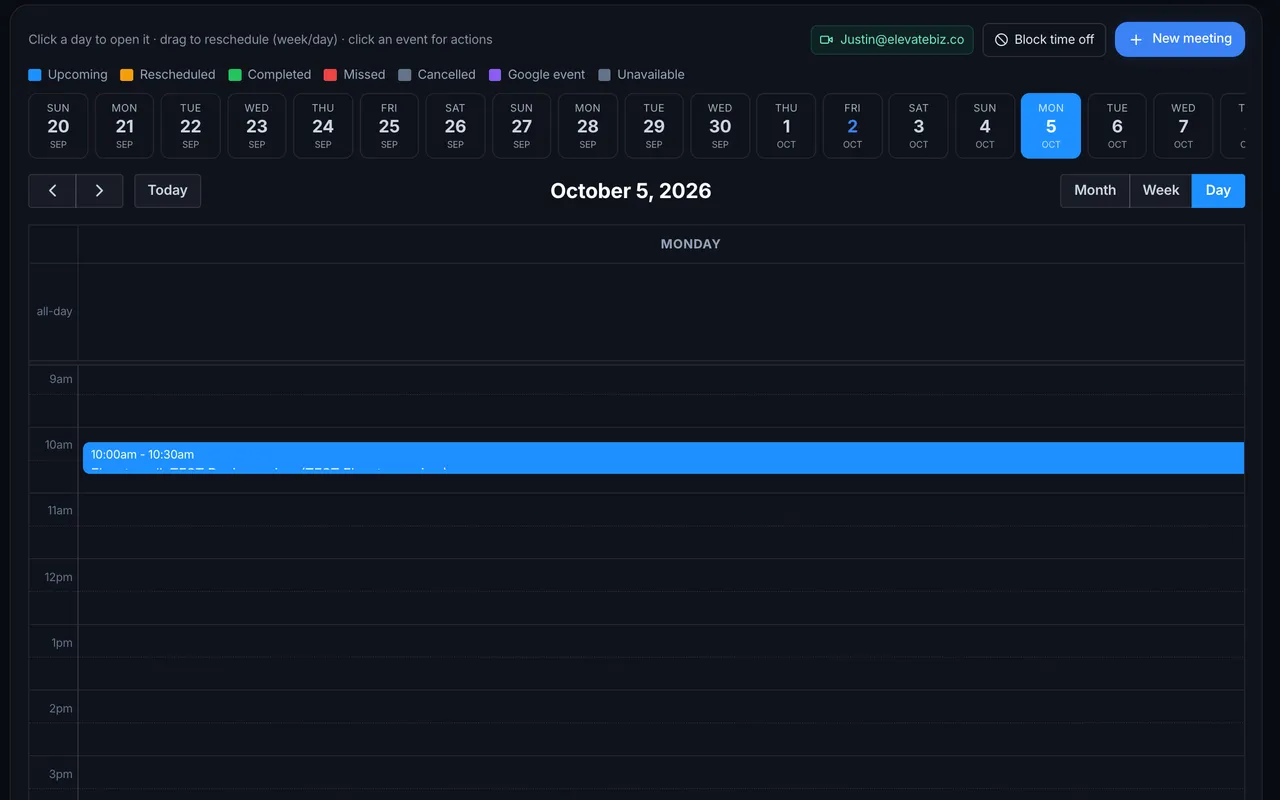Screen dimensions: 1280x800
Task: Switch to Week view
Action: pos(1161,191)
